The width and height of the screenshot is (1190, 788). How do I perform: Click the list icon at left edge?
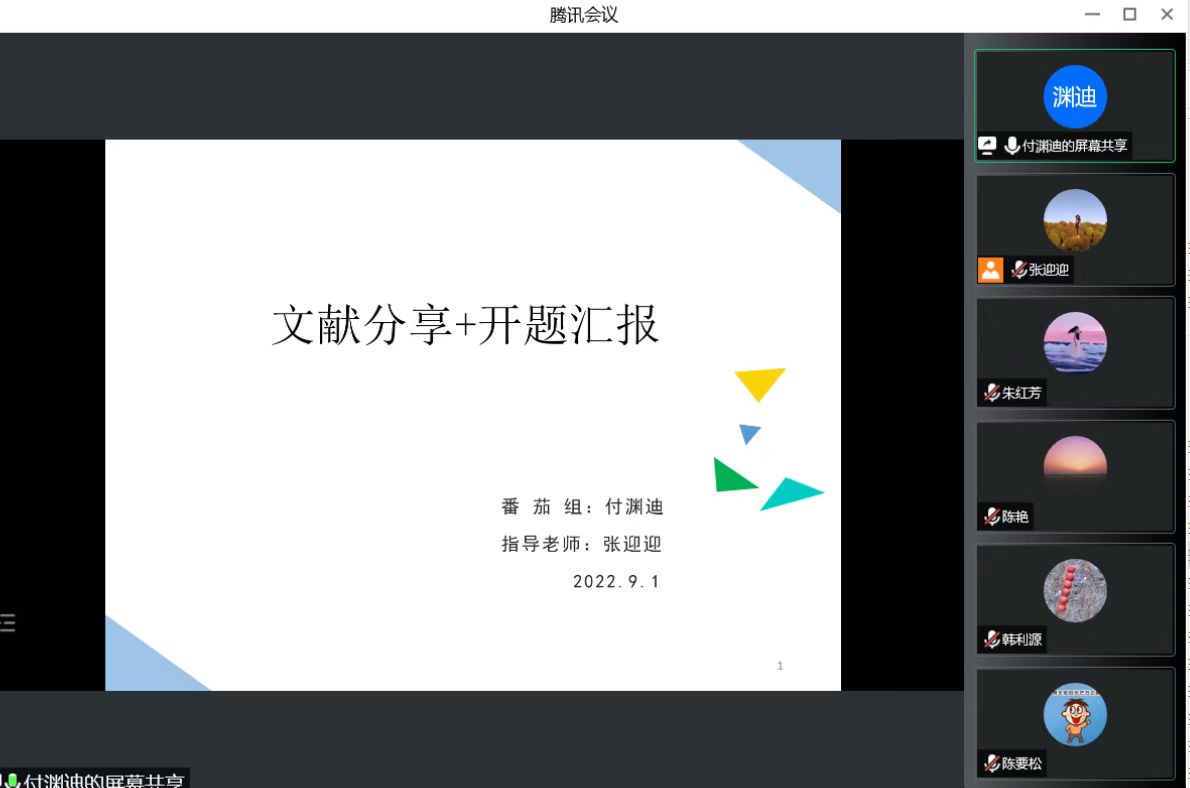(x=7, y=623)
